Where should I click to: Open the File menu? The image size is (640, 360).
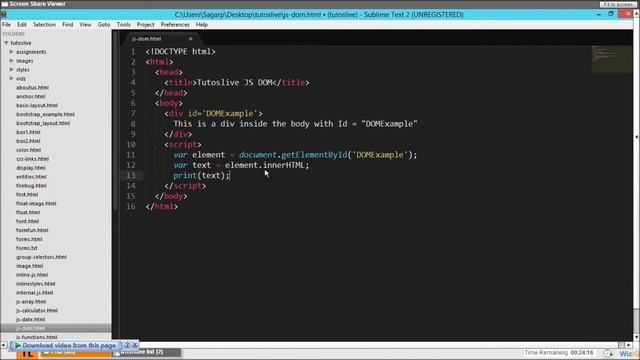(7, 24)
